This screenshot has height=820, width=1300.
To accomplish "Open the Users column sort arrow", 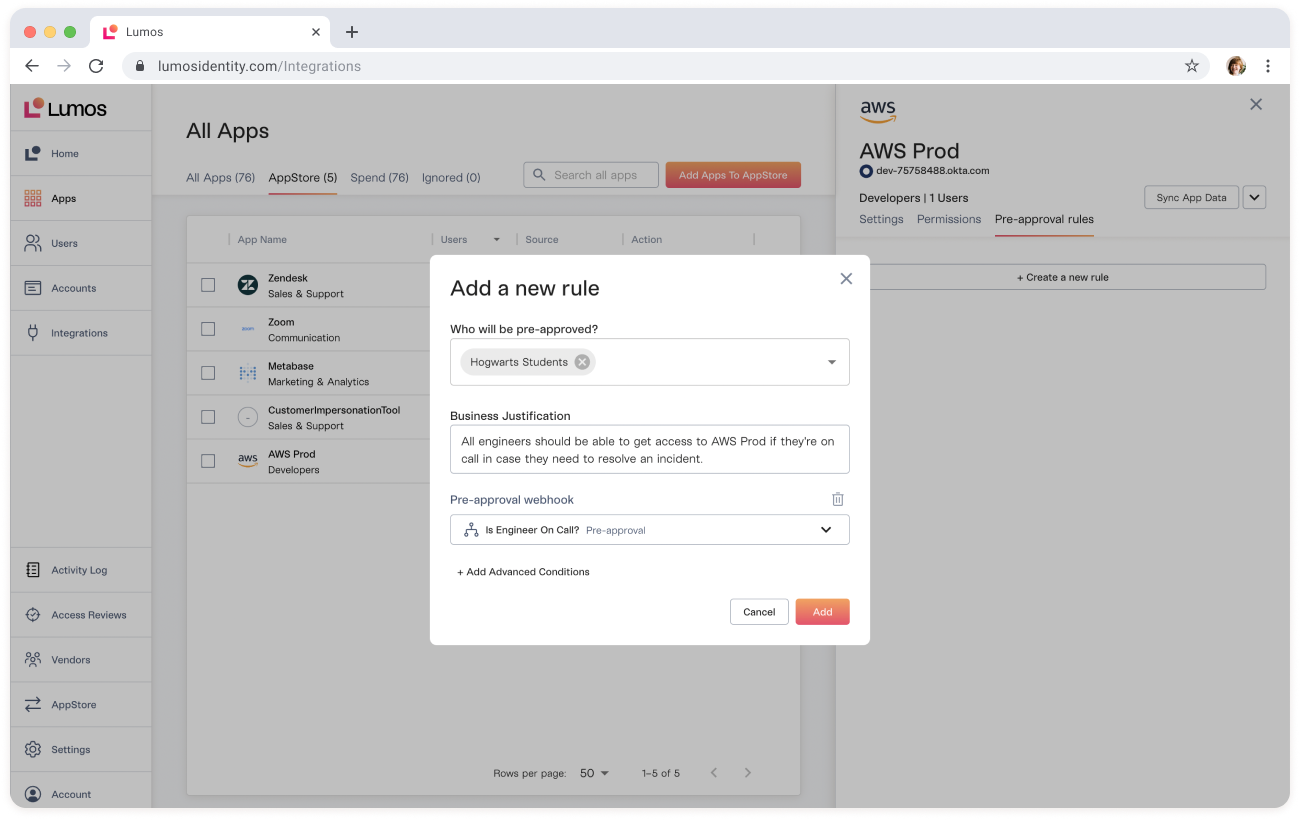I will pos(496,240).
